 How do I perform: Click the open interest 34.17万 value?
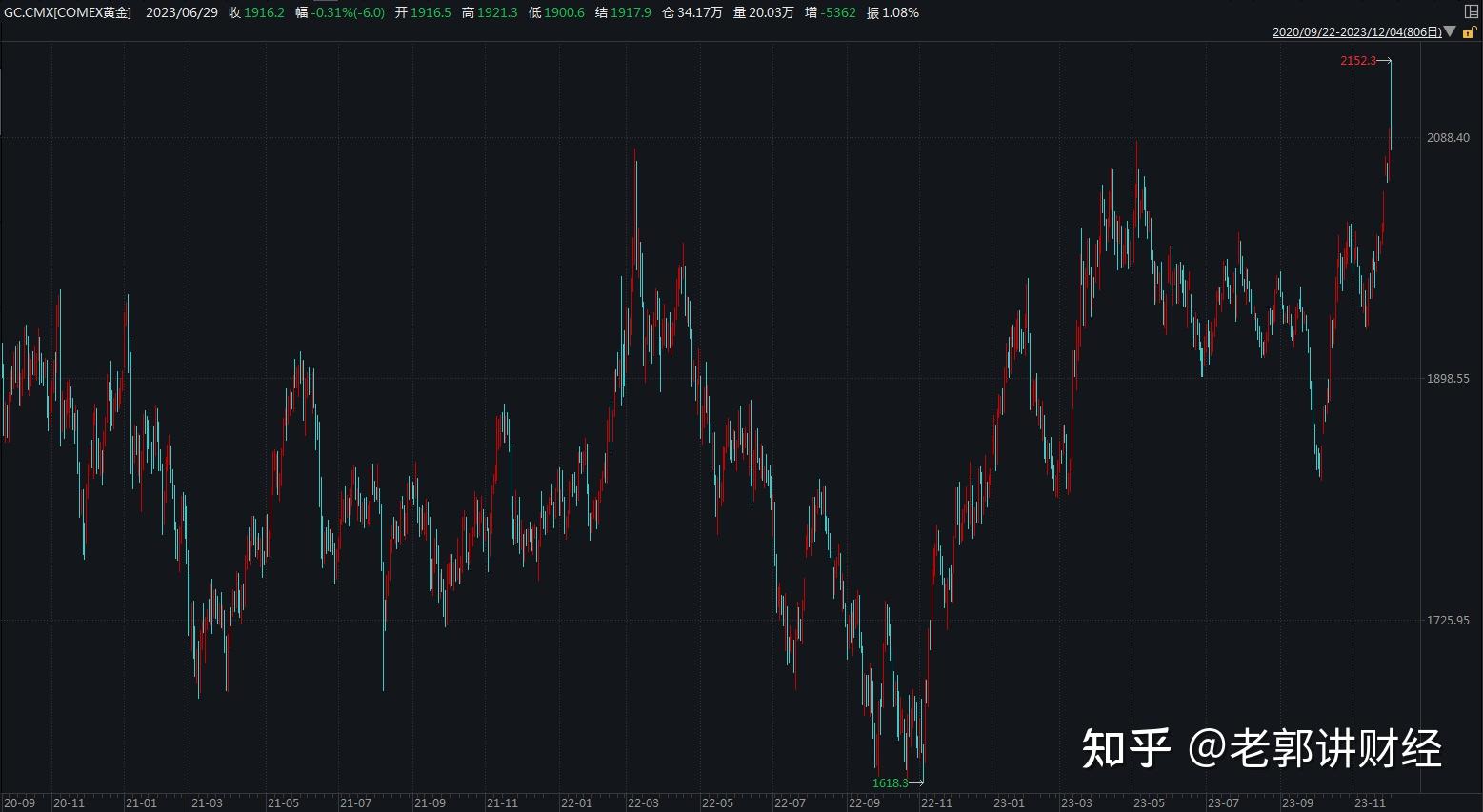[700, 12]
